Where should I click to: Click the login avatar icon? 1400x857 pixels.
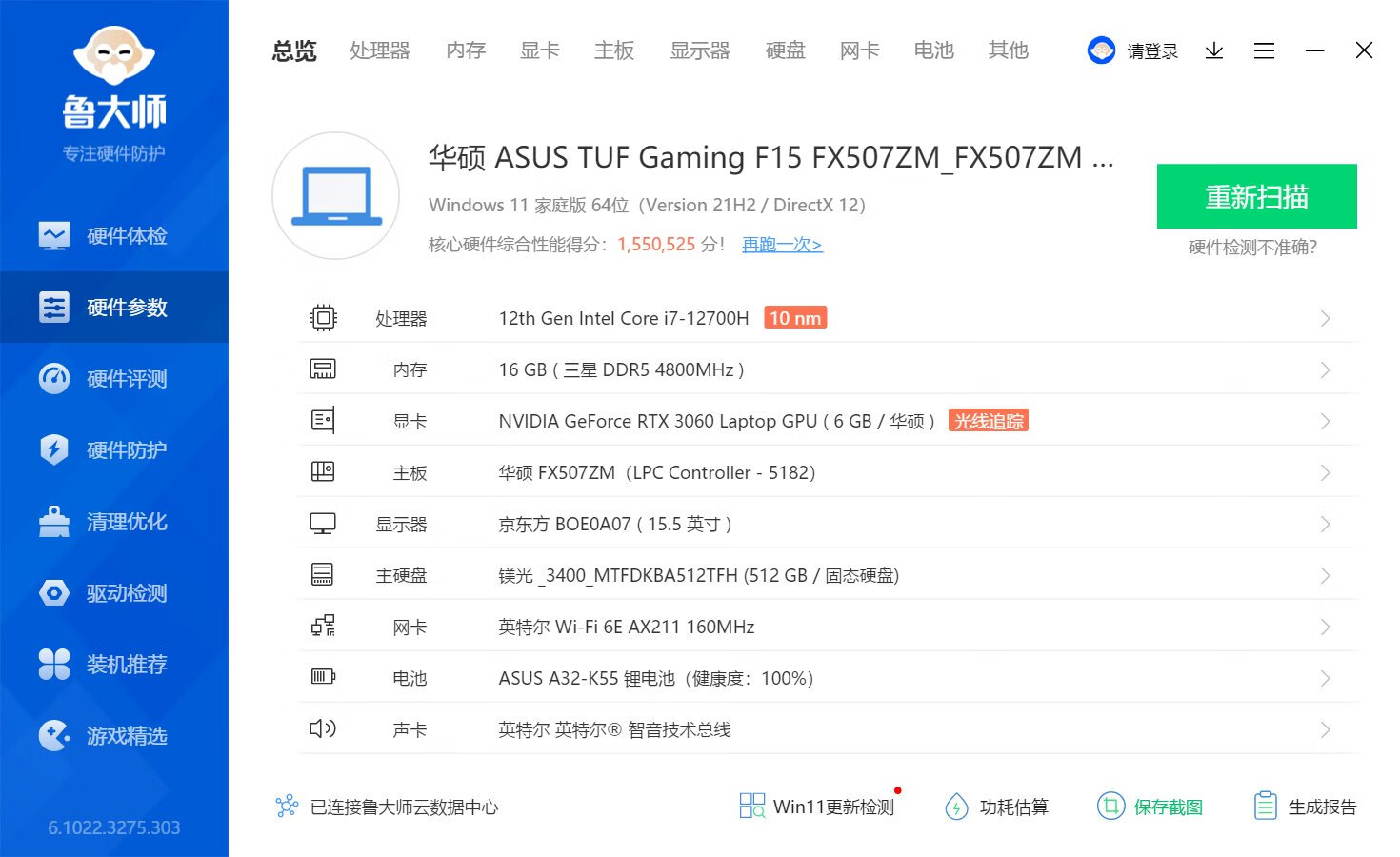pos(1101,50)
